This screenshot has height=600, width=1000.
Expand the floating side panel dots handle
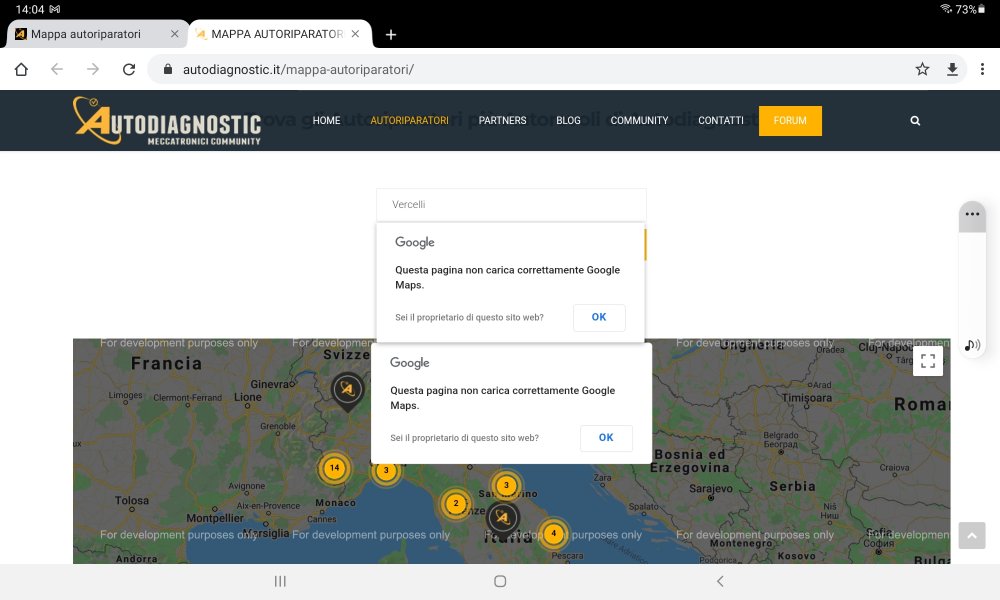point(972,214)
